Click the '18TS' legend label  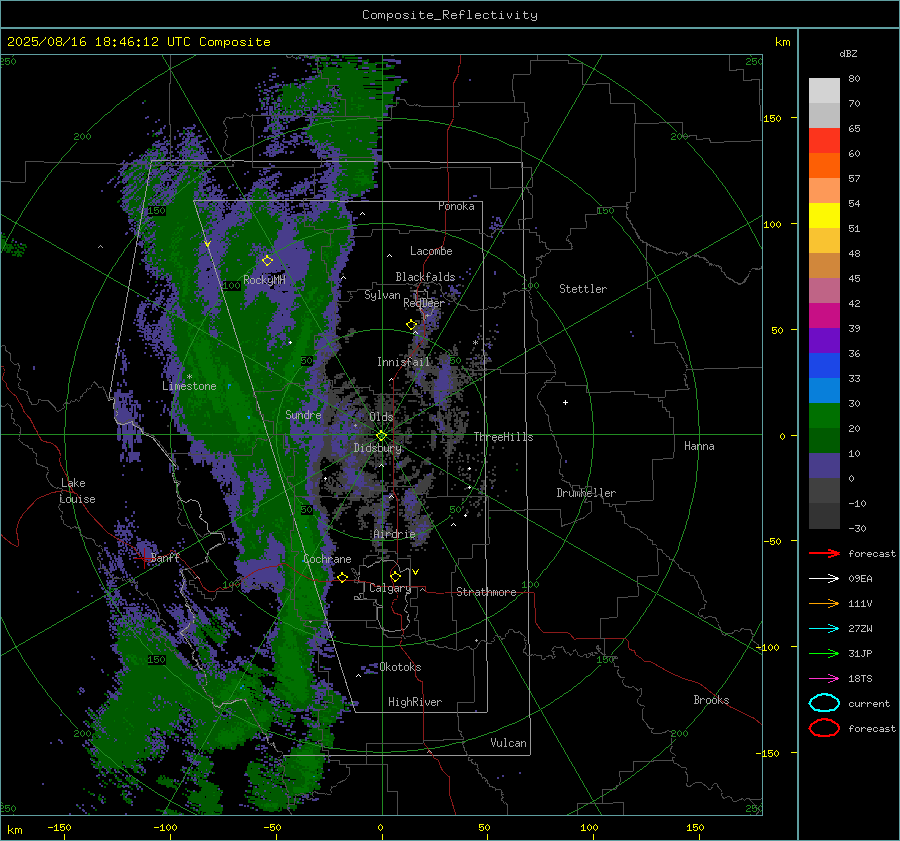tap(860, 679)
